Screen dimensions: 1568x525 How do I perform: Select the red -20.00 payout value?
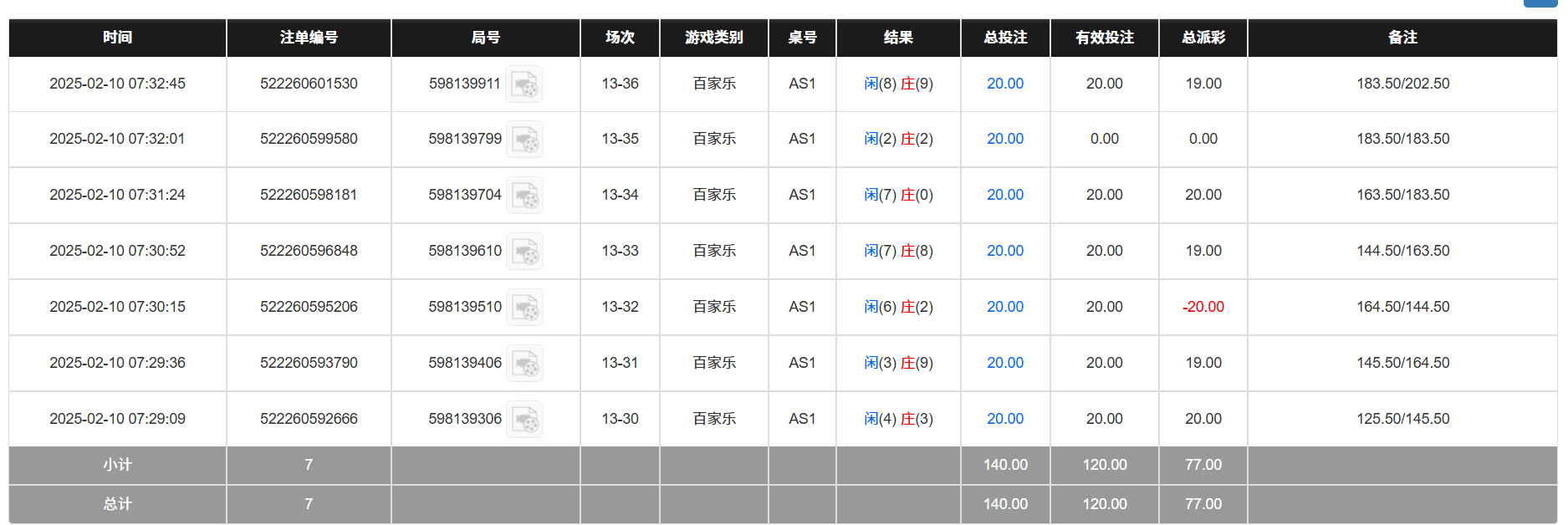tap(1202, 307)
